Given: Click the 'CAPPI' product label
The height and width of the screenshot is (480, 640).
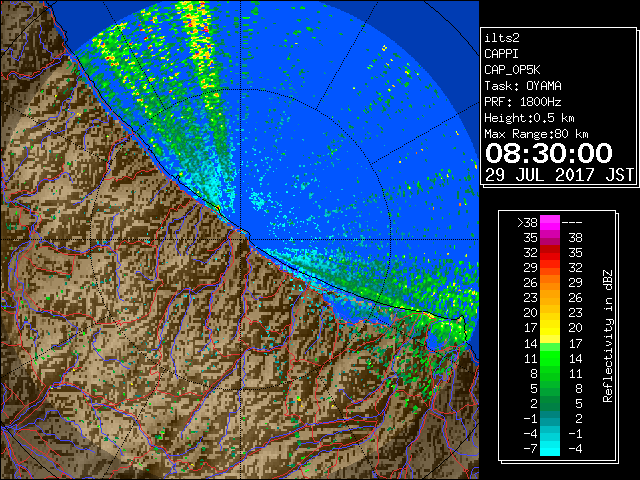Looking at the screenshot, I should point(501,54).
